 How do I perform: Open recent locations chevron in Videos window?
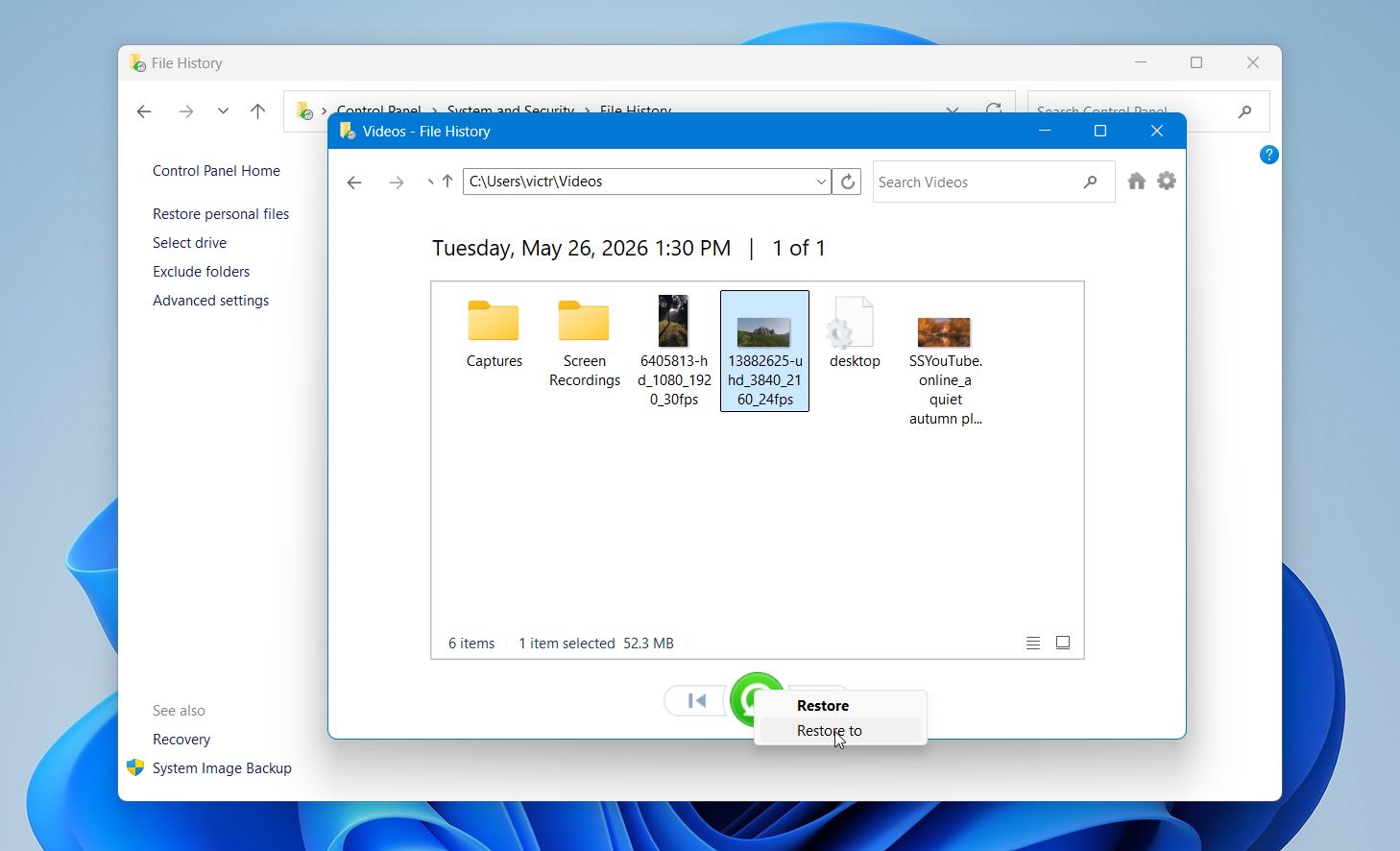click(x=429, y=182)
